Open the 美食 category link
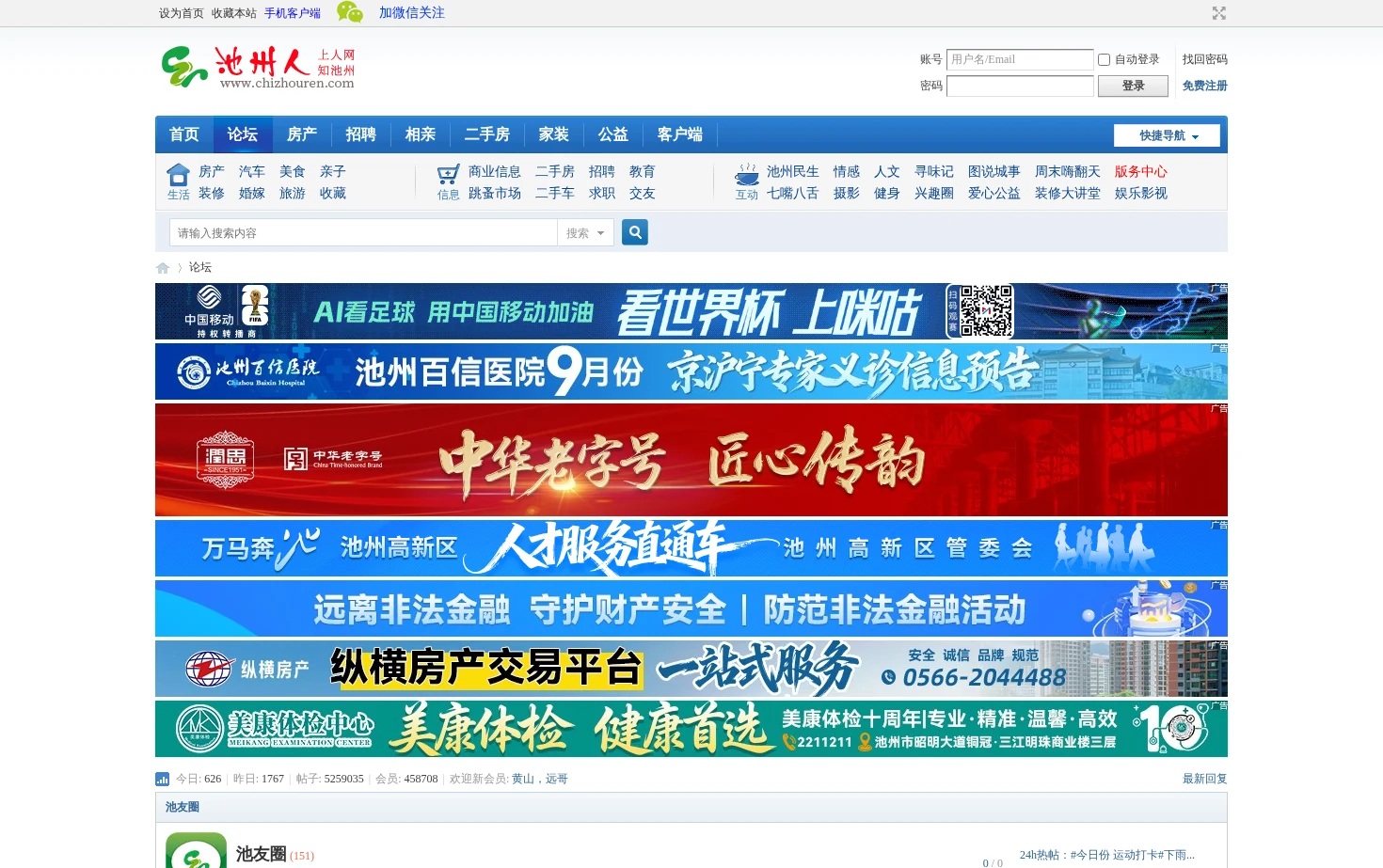This screenshot has height=868, width=1383. click(x=293, y=171)
